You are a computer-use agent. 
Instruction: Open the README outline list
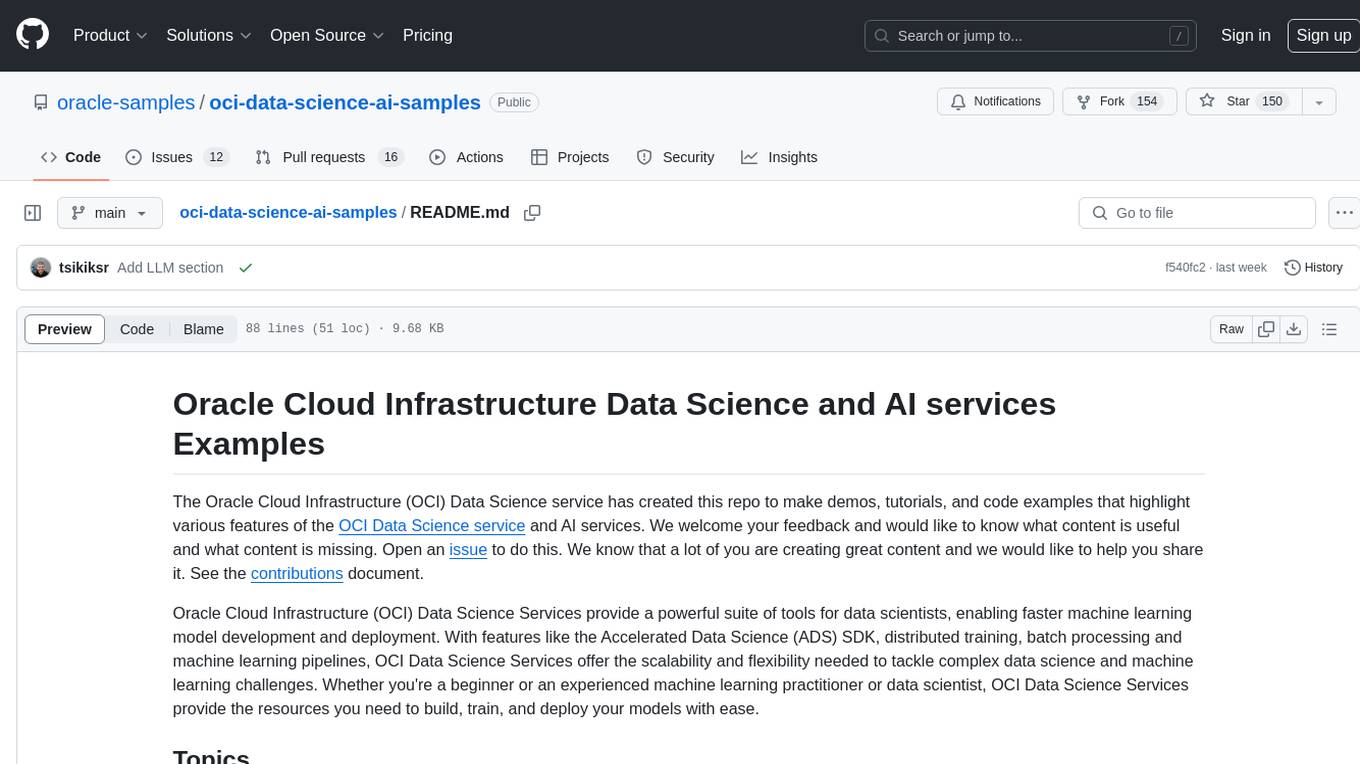click(1329, 329)
